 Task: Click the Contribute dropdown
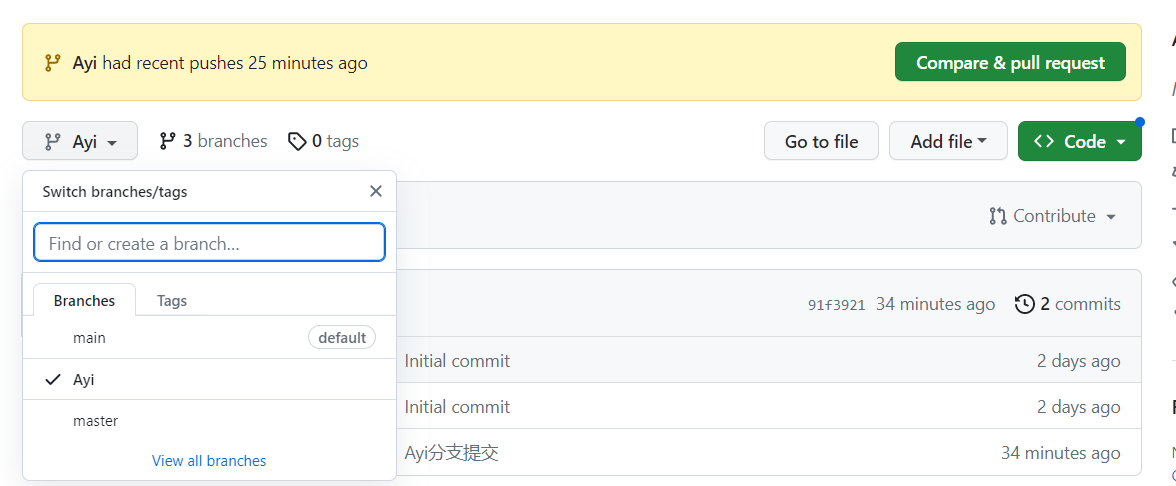pyautogui.click(x=1052, y=216)
